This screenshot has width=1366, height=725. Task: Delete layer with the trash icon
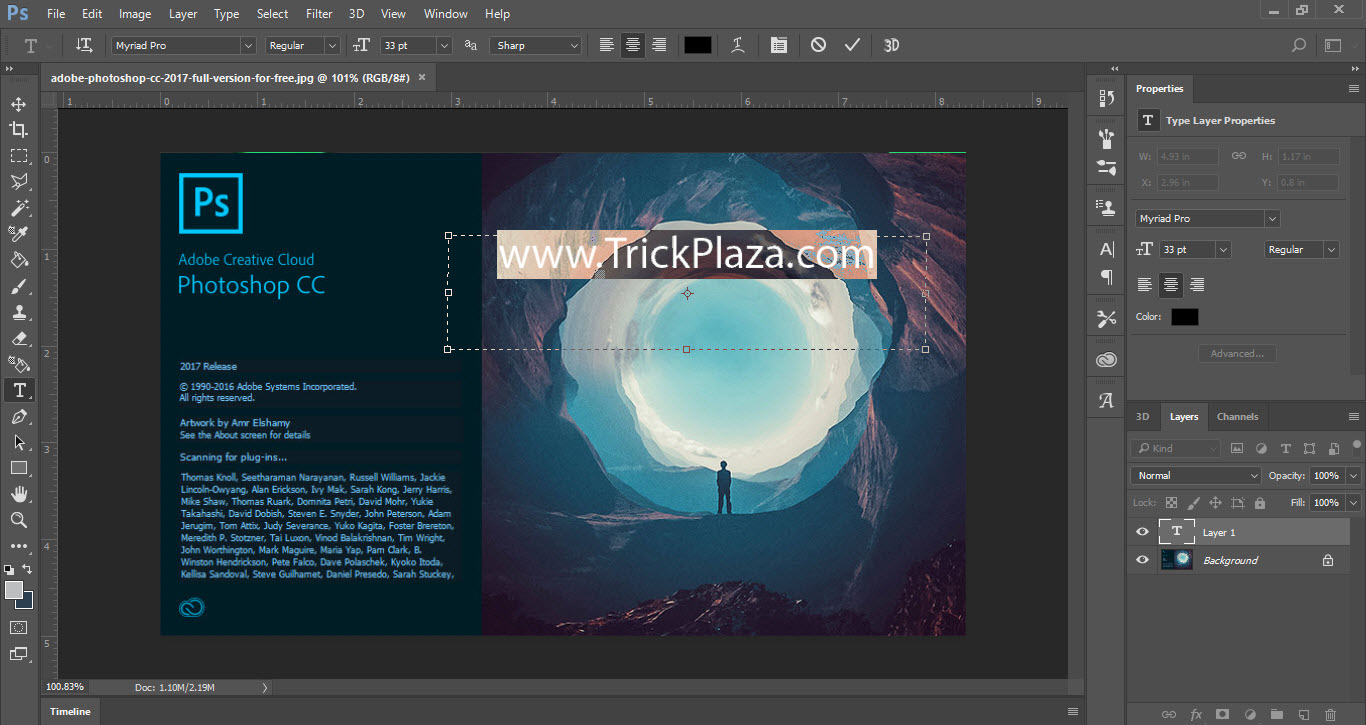(1329, 714)
